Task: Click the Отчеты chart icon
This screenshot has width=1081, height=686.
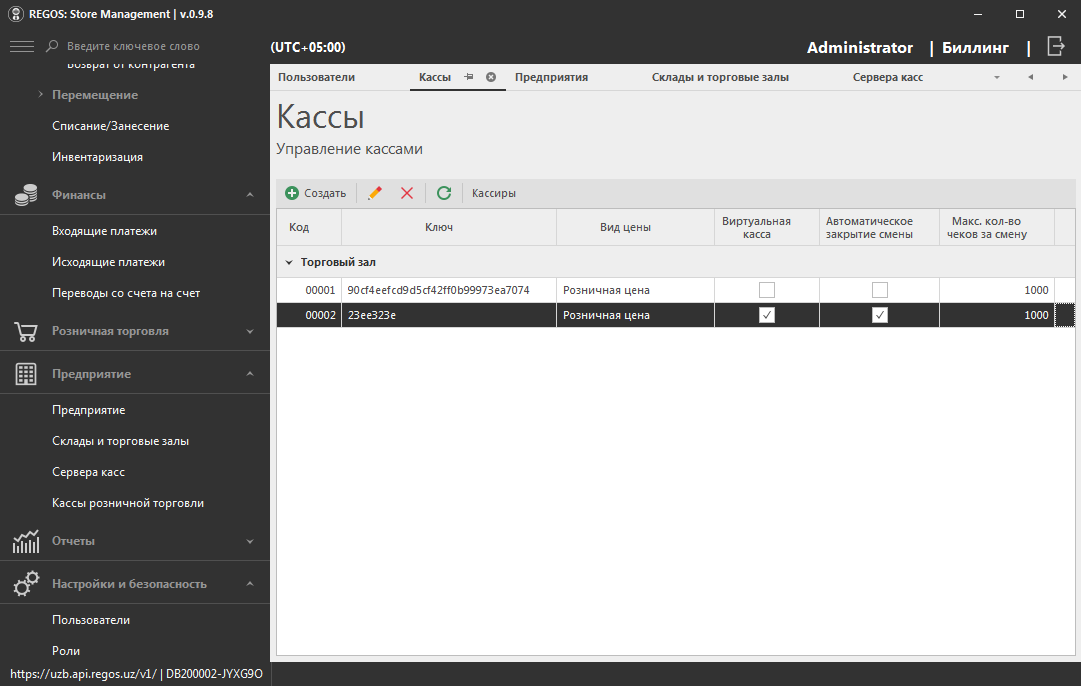Action: pyautogui.click(x=26, y=541)
